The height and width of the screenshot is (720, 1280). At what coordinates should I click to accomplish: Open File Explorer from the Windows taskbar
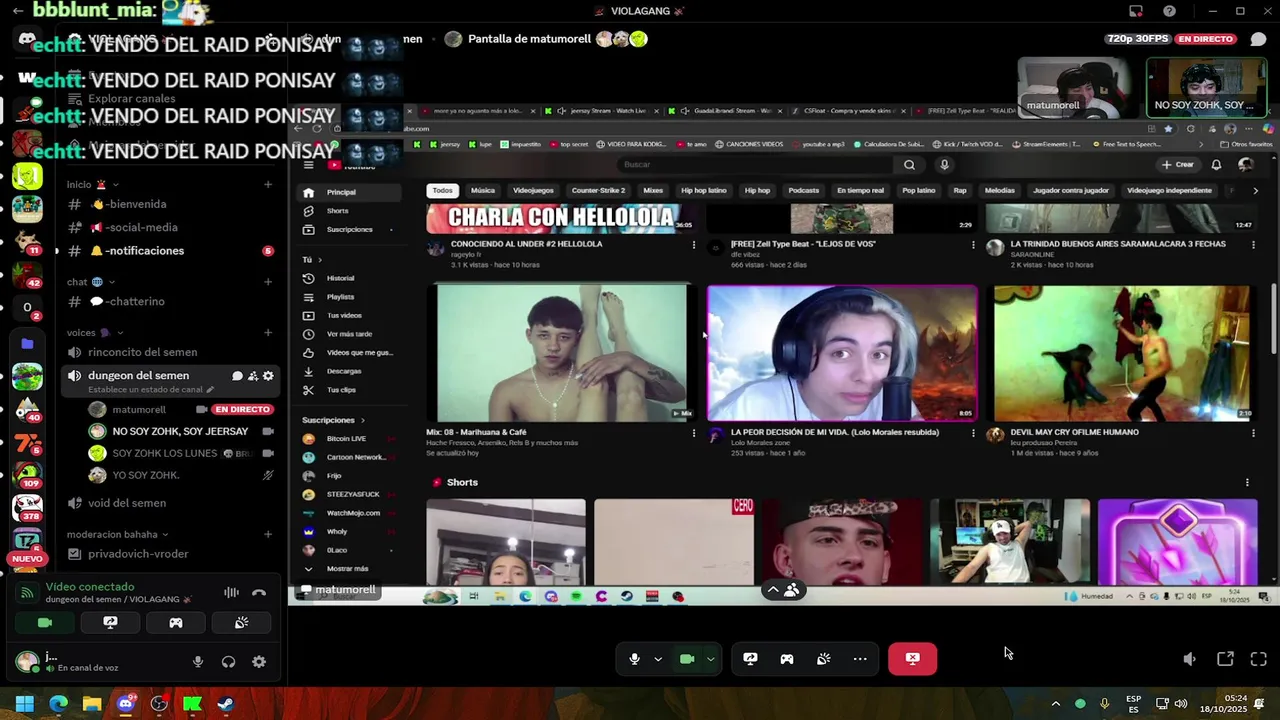(92, 704)
